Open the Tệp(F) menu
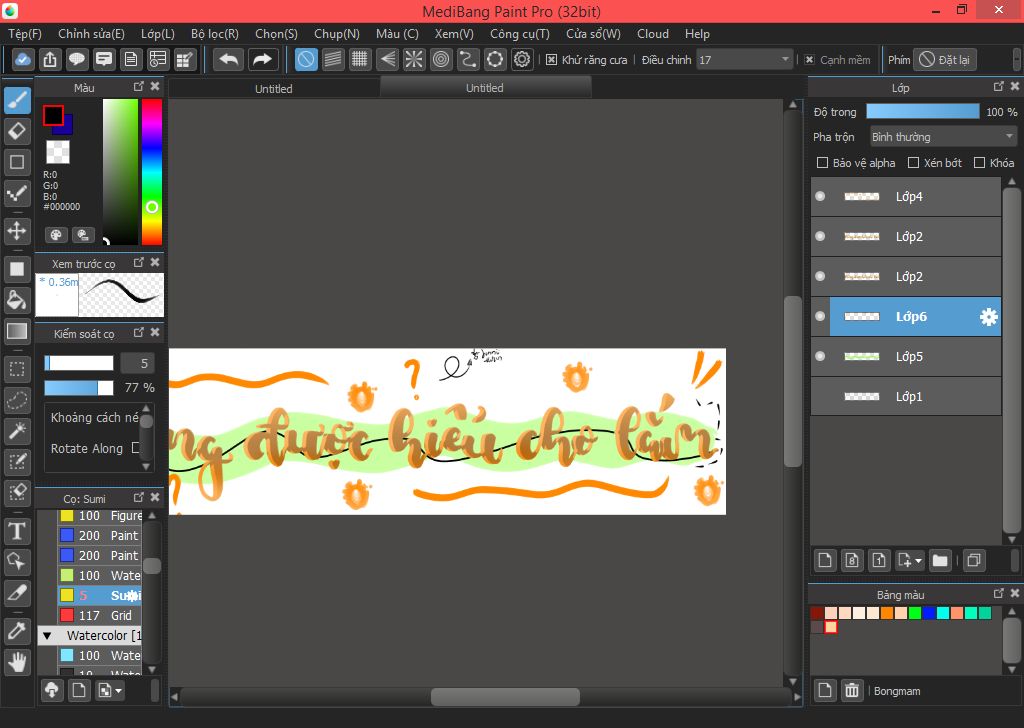 pyautogui.click(x=25, y=34)
